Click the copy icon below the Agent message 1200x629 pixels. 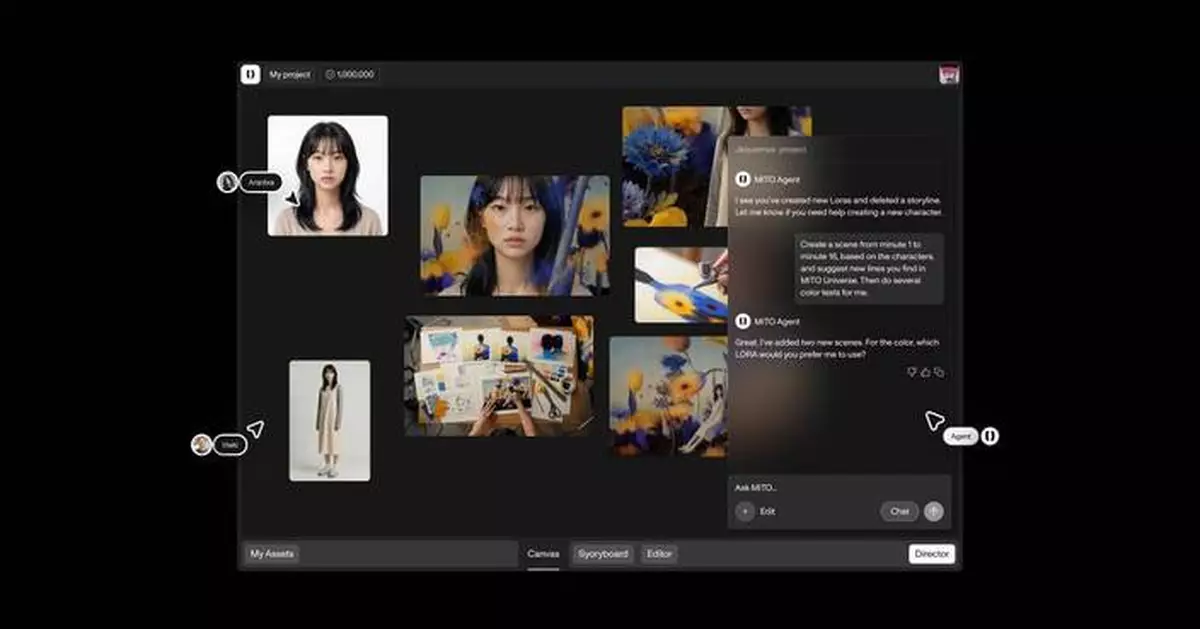[x=938, y=373]
